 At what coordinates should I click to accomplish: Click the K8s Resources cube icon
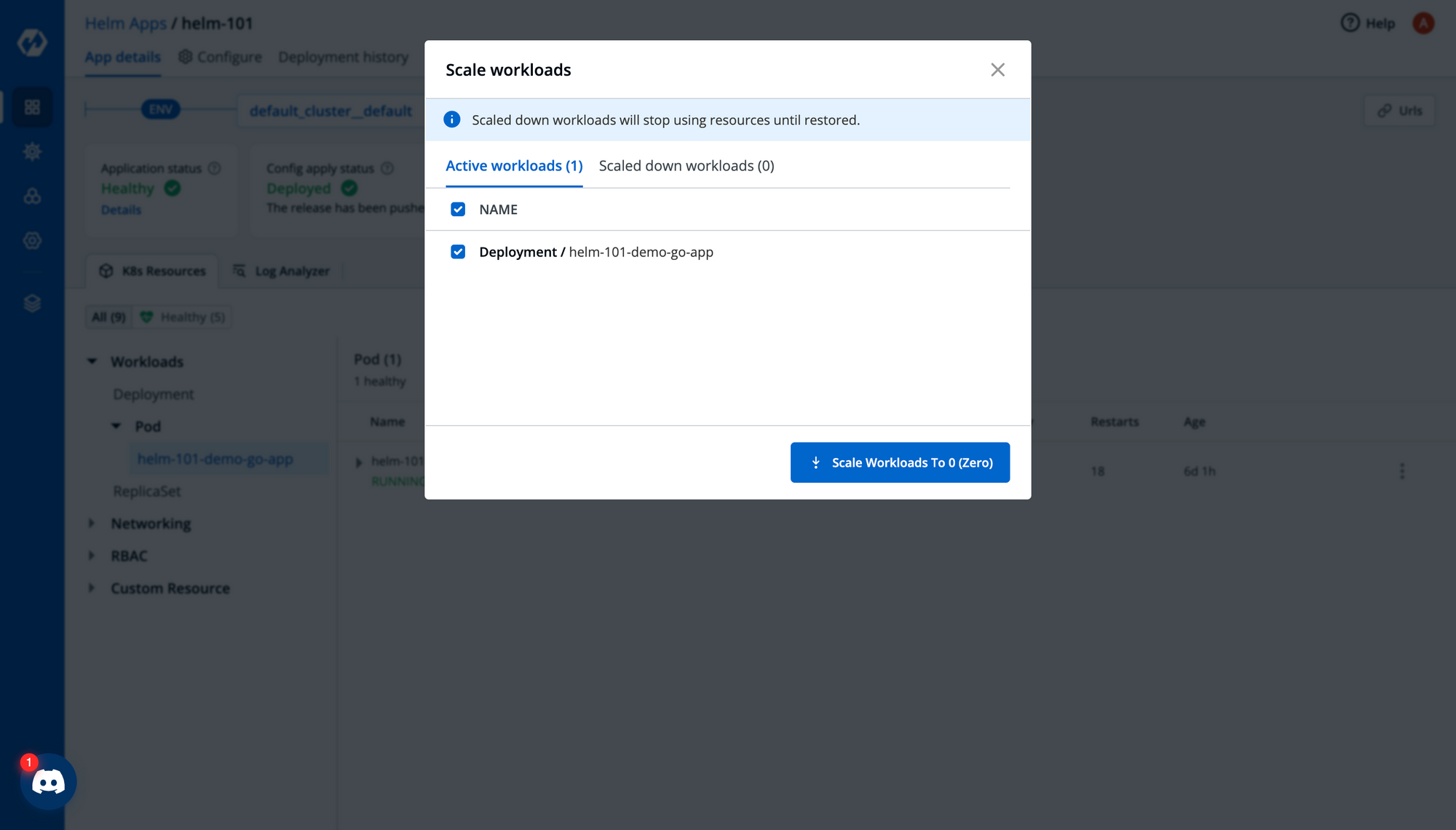(x=106, y=271)
